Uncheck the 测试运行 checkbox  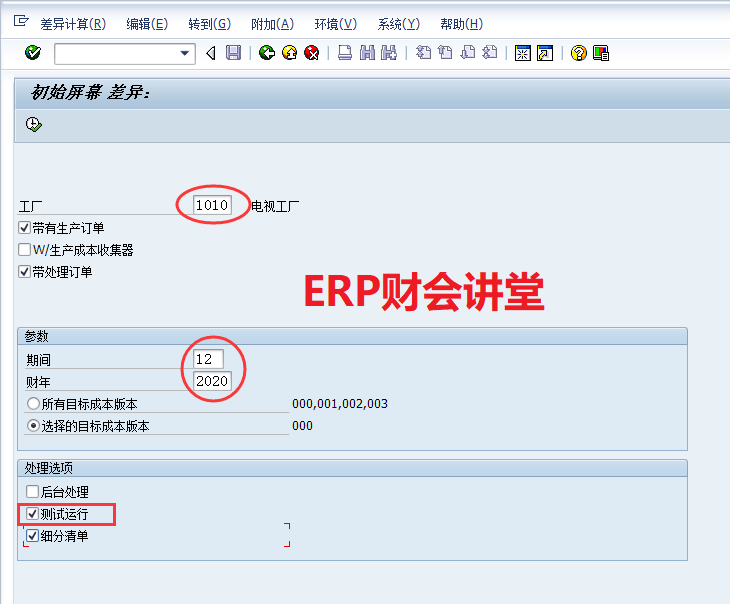33,514
